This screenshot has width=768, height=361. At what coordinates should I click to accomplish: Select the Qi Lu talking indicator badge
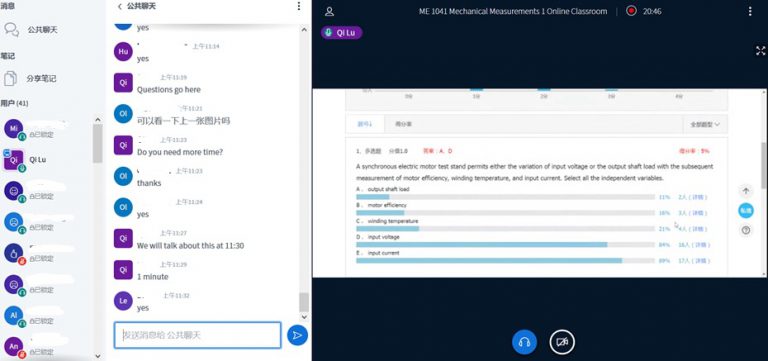tap(341, 33)
